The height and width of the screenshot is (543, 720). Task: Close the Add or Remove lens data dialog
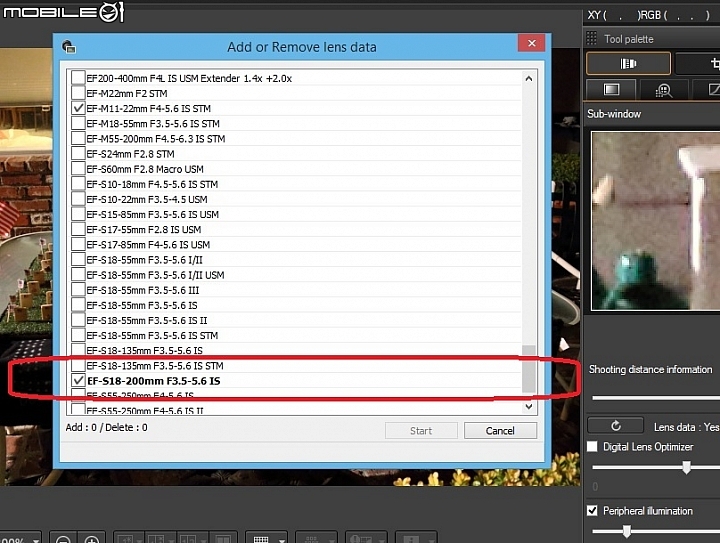click(531, 43)
